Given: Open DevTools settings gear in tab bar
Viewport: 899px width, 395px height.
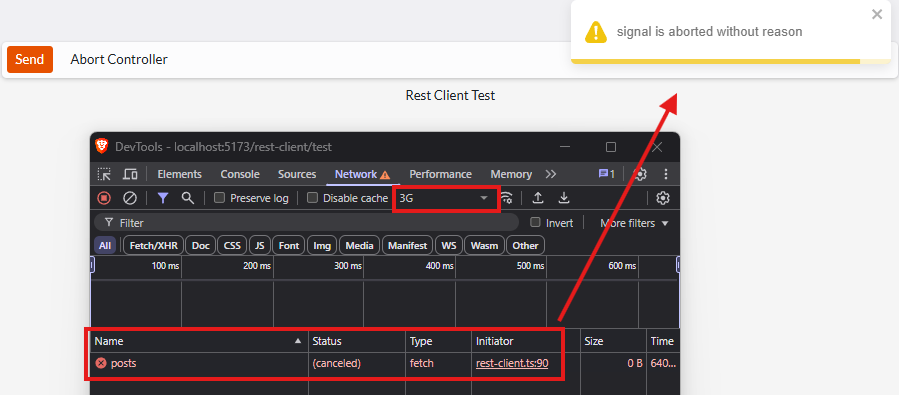Looking at the screenshot, I should pyautogui.click(x=640, y=174).
